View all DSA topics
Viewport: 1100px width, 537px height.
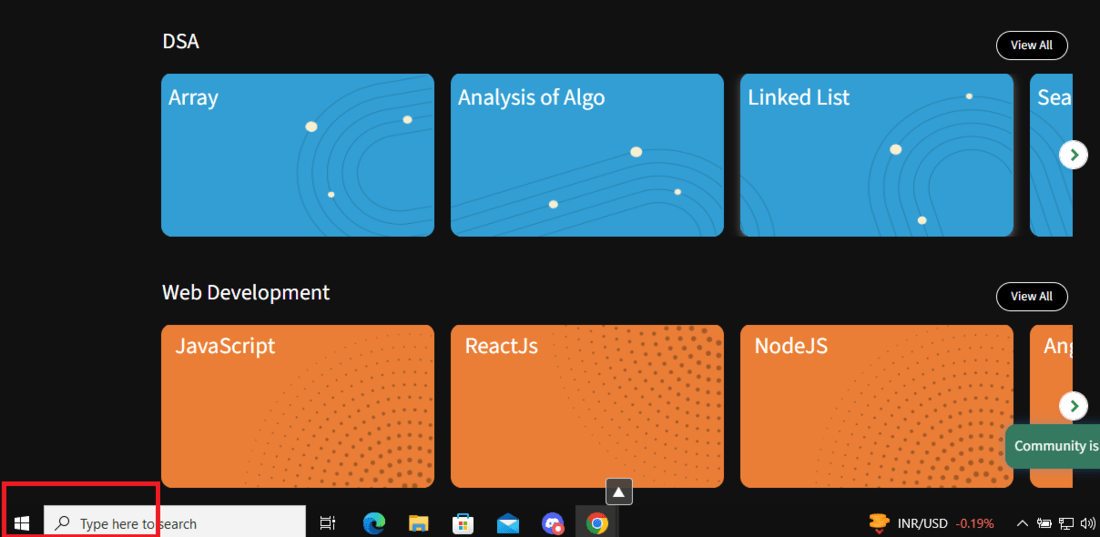point(1031,45)
